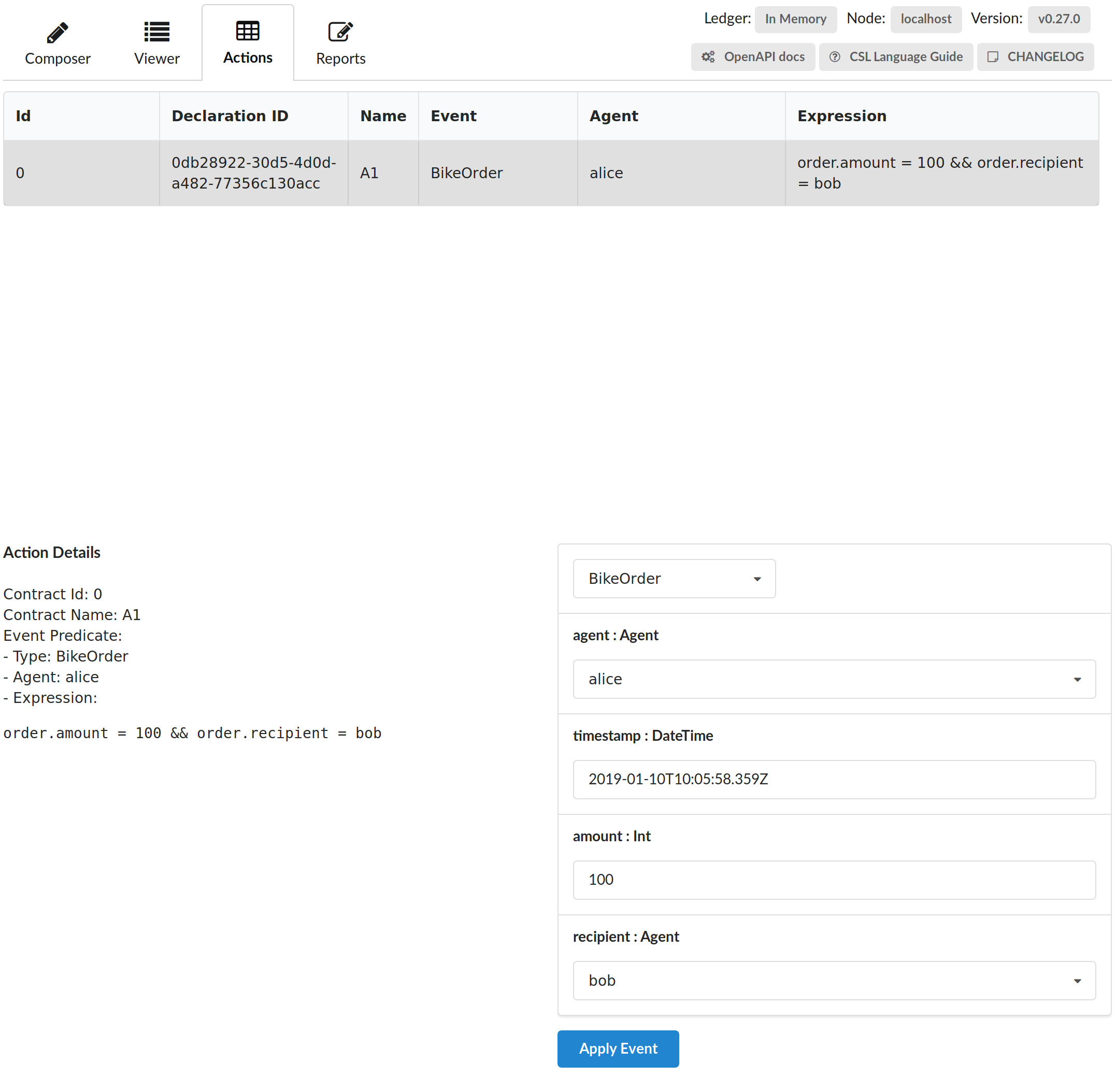Open the BikeOrder event type dropdown
This screenshot has height=1092, width=1116.
pyautogui.click(x=674, y=579)
